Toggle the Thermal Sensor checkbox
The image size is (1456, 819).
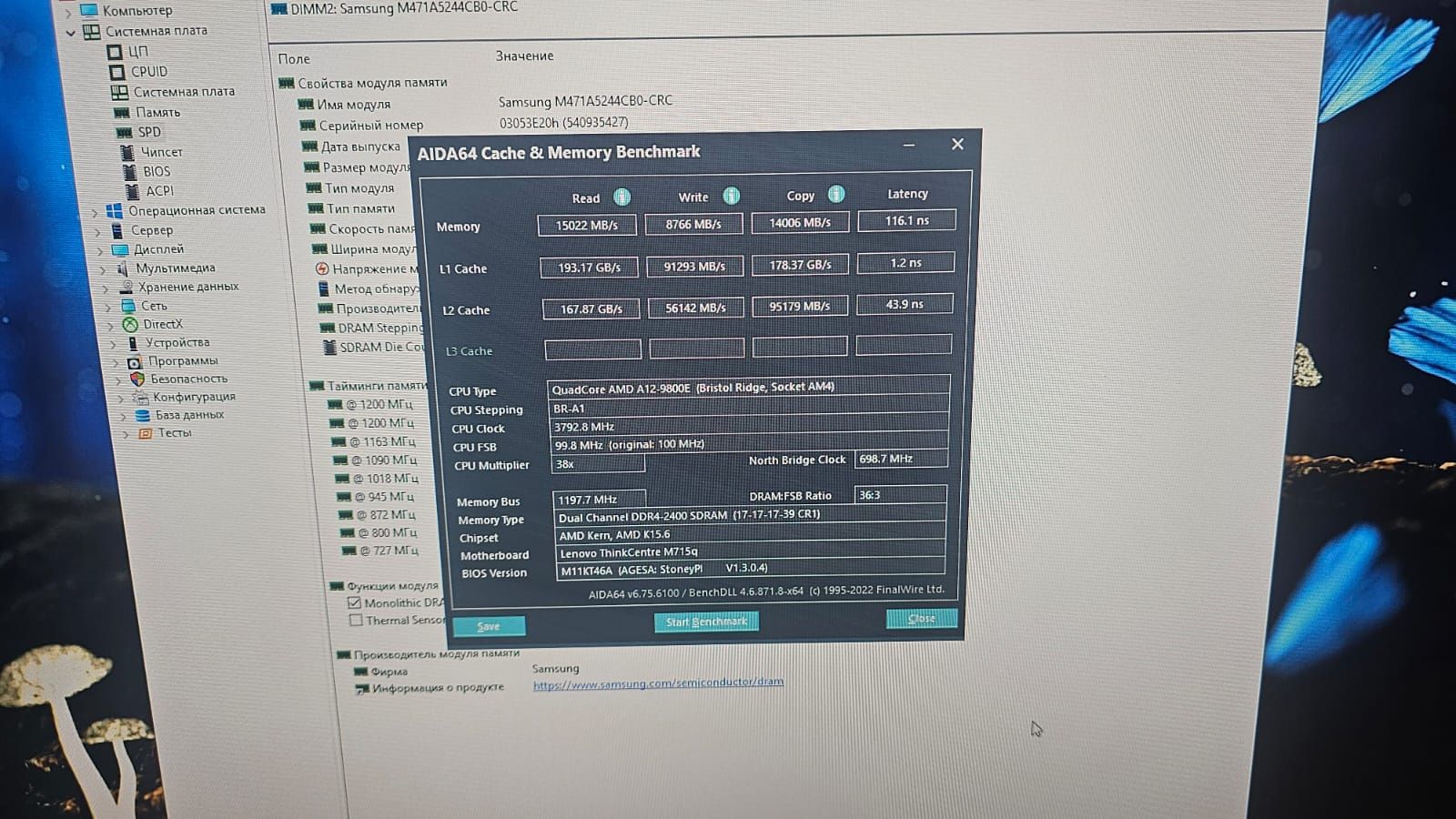click(x=356, y=621)
